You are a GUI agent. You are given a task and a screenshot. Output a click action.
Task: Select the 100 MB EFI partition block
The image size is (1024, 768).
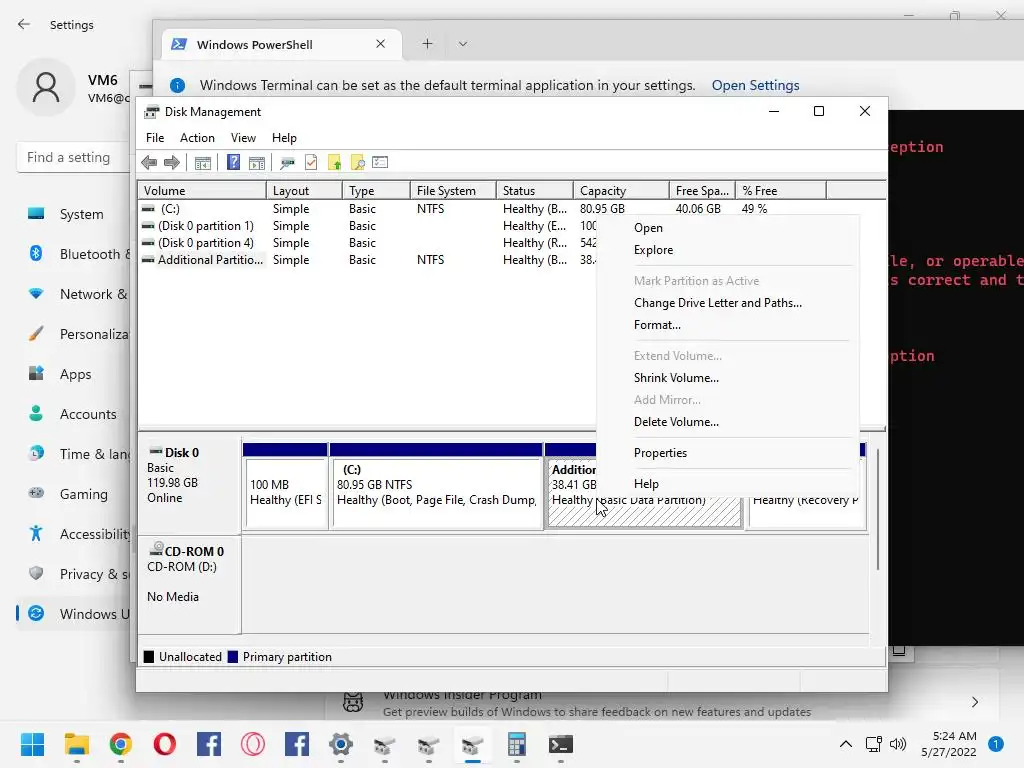(285, 493)
